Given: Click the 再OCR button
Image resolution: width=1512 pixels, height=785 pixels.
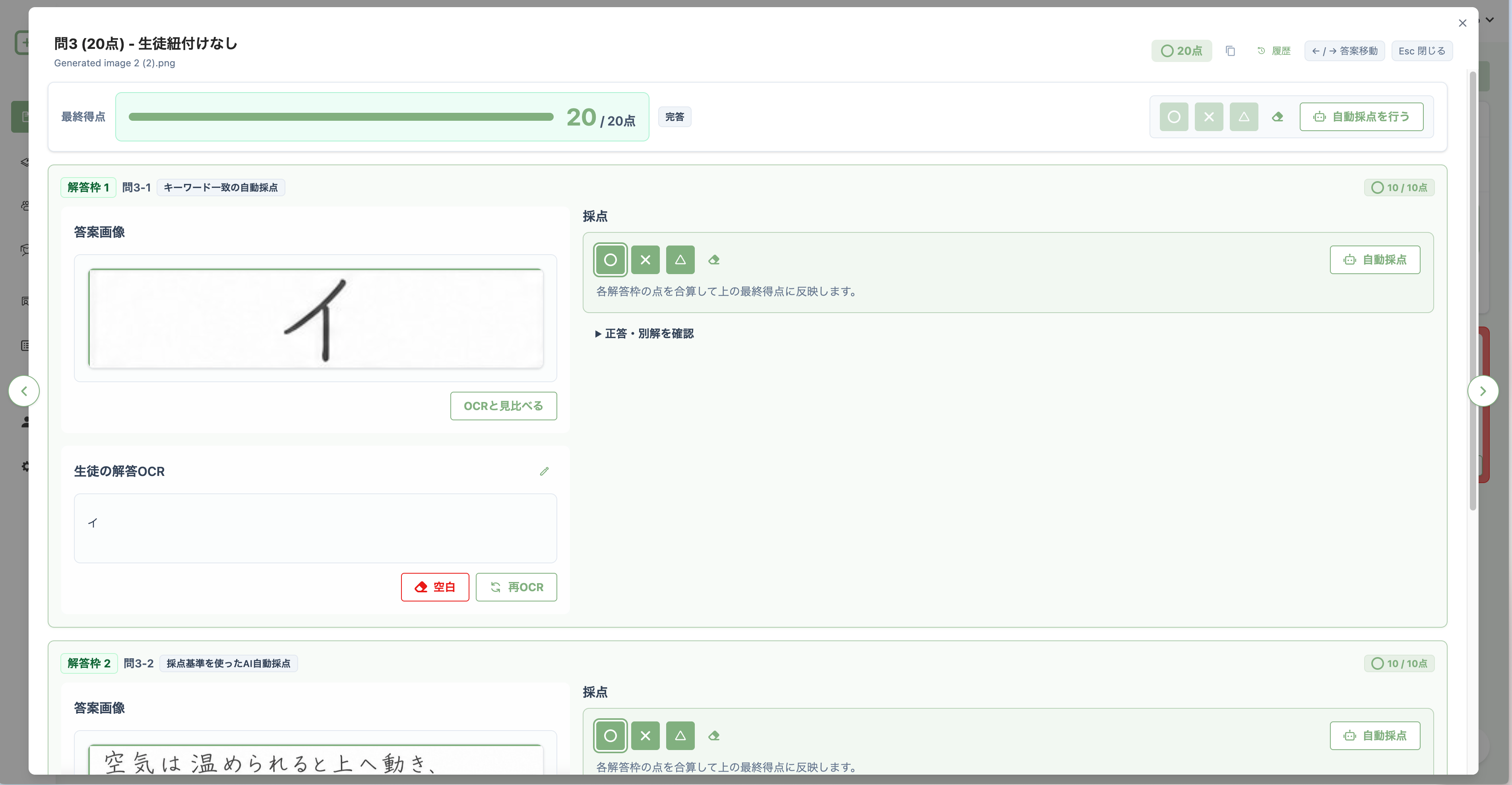Looking at the screenshot, I should [x=517, y=587].
